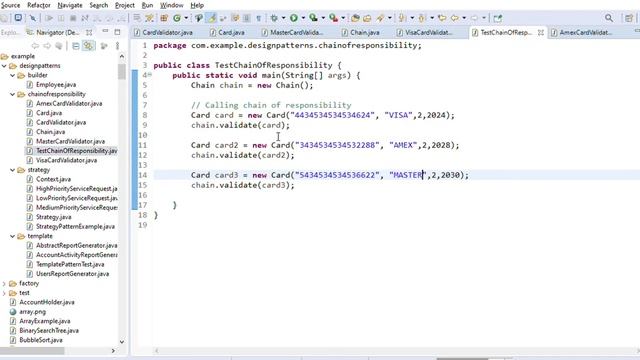This screenshot has height=360, width=640.
Task: Click the Debug bug icon in toolbar
Action: click(274, 18)
